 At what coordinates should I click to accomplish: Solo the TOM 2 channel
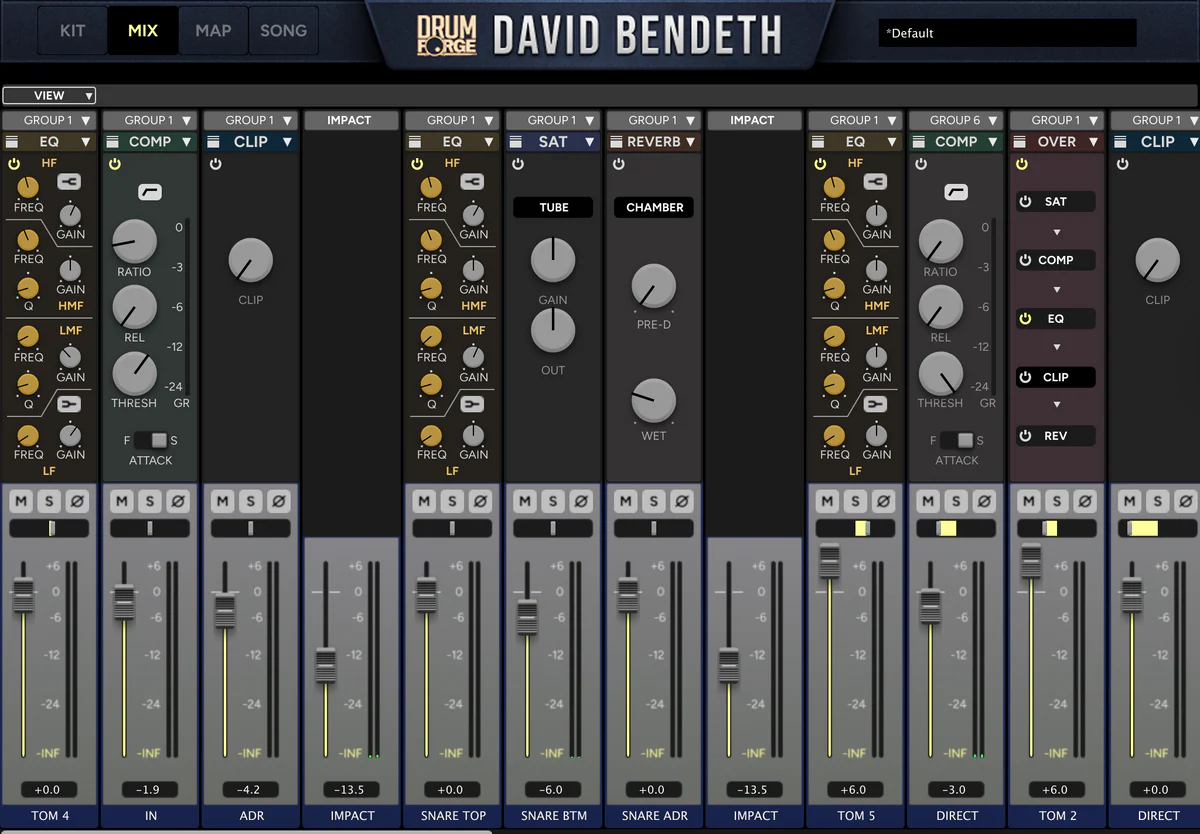click(x=1057, y=501)
